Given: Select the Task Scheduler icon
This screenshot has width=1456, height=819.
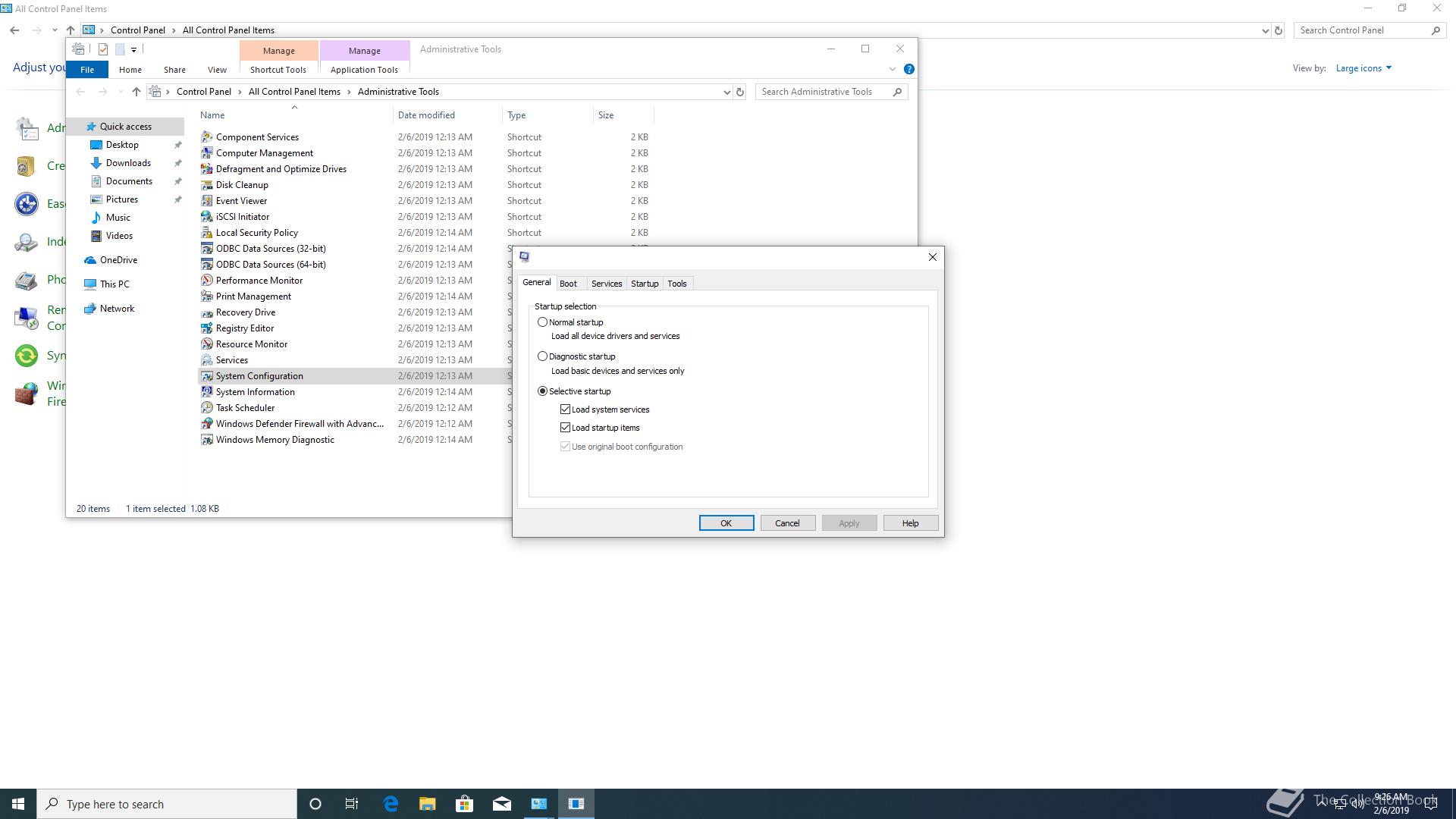Looking at the screenshot, I should click(206, 408).
